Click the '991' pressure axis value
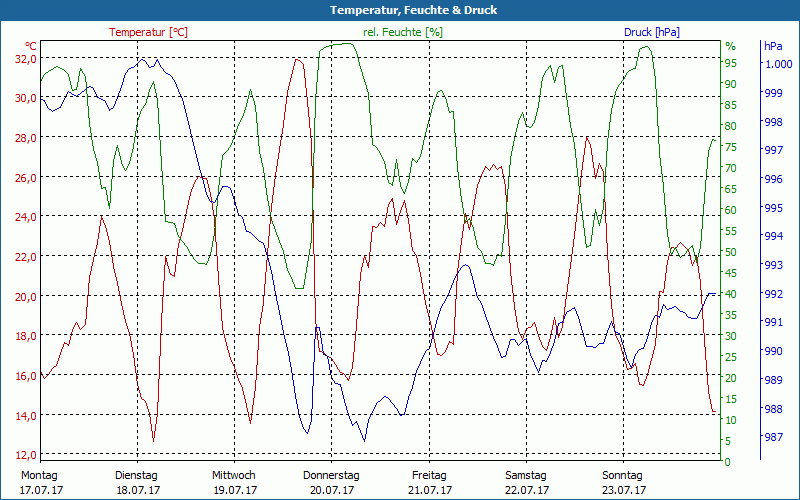Image resolution: width=800 pixels, height=500 pixels. pyautogui.click(x=773, y=322)
